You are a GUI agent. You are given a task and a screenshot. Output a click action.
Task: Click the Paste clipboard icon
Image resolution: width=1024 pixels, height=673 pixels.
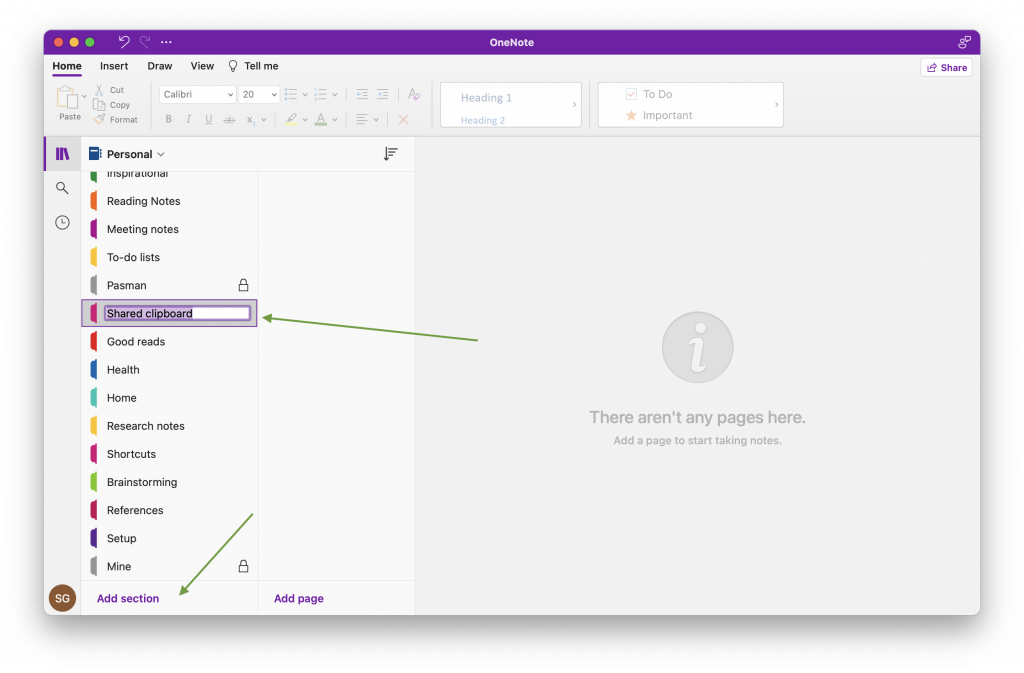click(67, 98)
